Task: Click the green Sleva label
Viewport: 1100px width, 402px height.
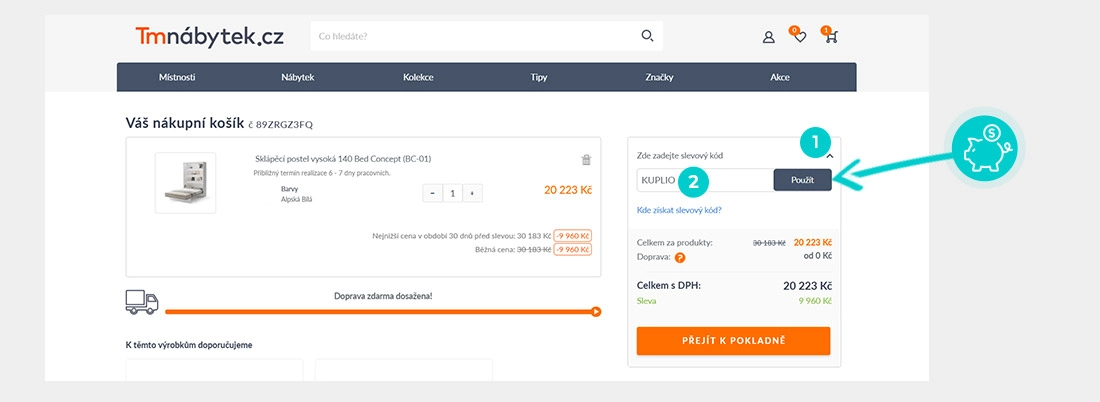Action: coord(646,301)
